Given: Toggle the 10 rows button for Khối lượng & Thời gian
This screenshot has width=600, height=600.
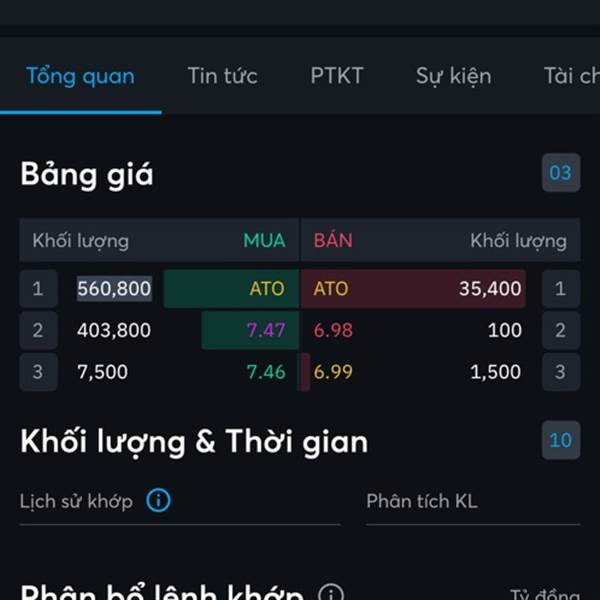Looking at the screenshot, I should 561,440.
